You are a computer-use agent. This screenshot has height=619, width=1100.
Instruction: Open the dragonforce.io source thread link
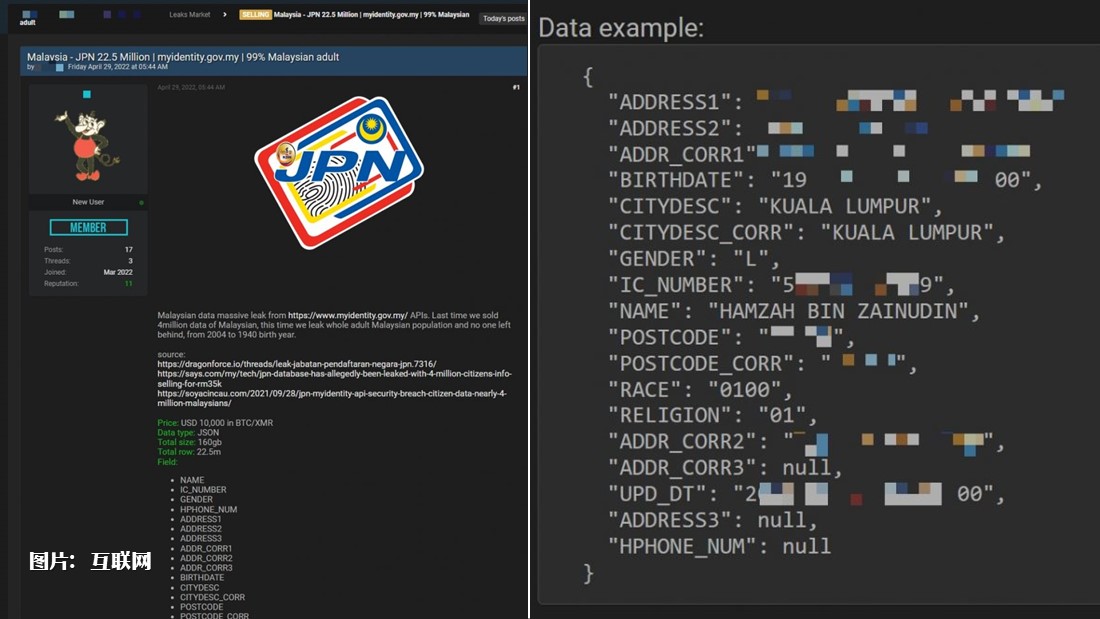pyautogui.click(x=297, y=364)
